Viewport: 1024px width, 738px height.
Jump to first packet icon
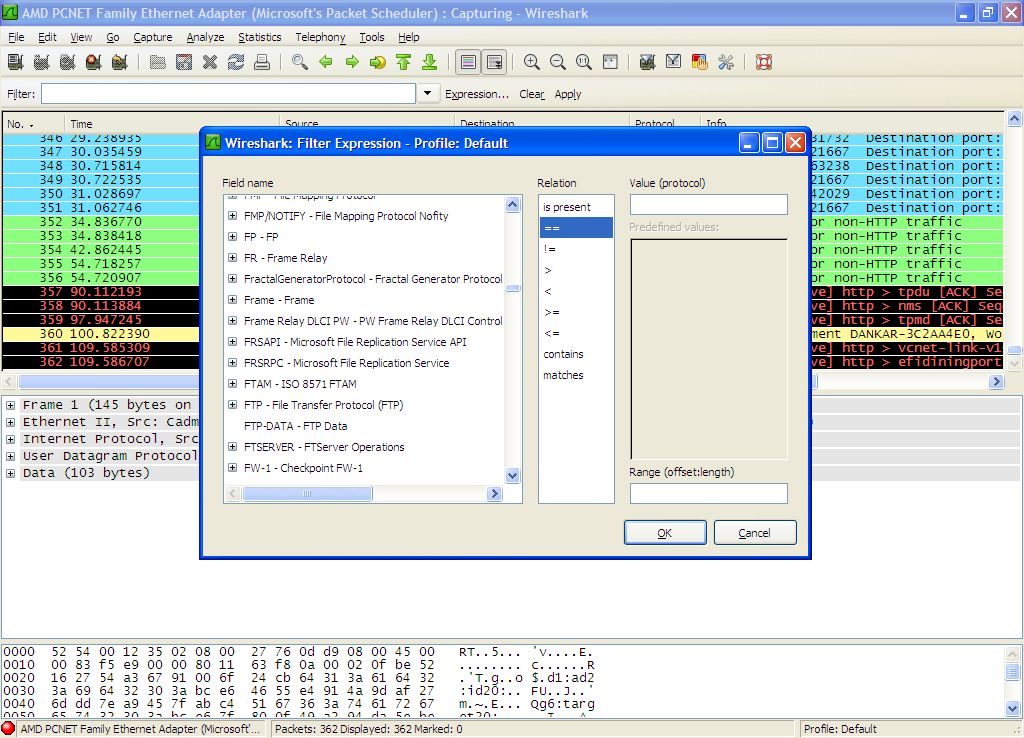pos(404,62)
